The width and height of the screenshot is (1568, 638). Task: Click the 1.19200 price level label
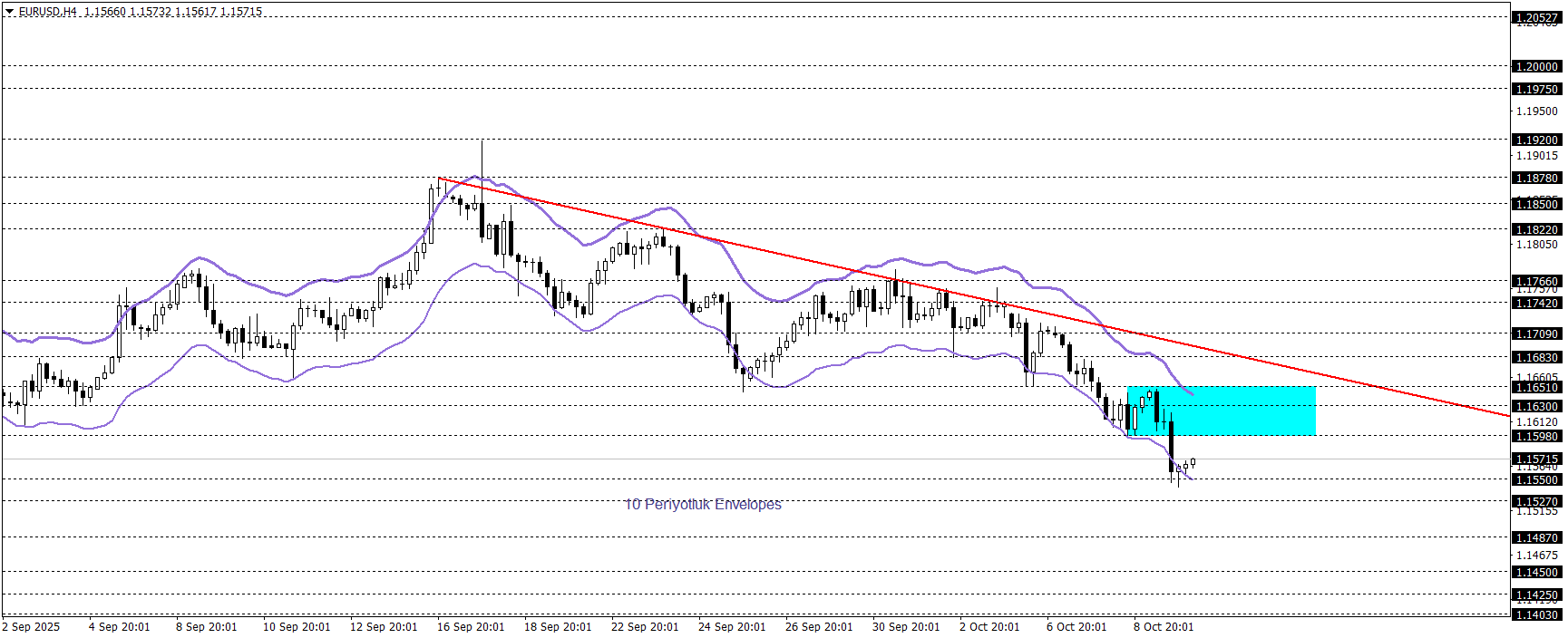[x=1536, y=140]
